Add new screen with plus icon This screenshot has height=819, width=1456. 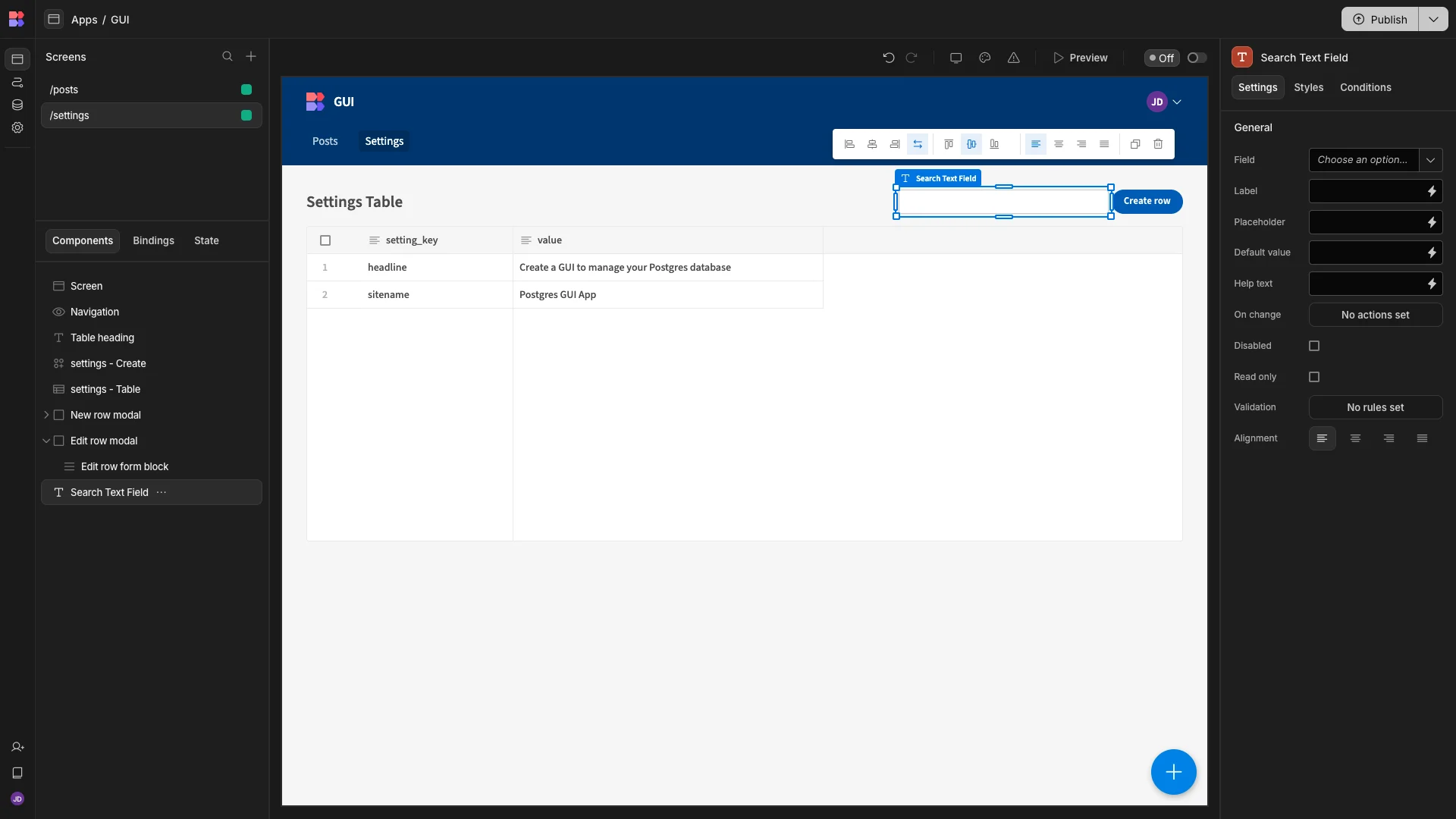click(x=251, y=57)
